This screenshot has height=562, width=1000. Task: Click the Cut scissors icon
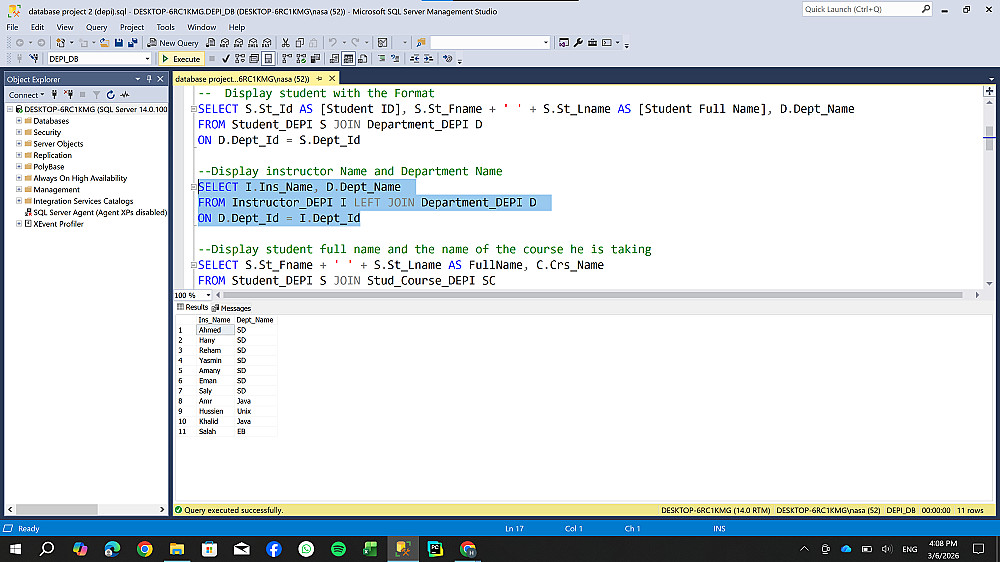click(x=286, y=43)
